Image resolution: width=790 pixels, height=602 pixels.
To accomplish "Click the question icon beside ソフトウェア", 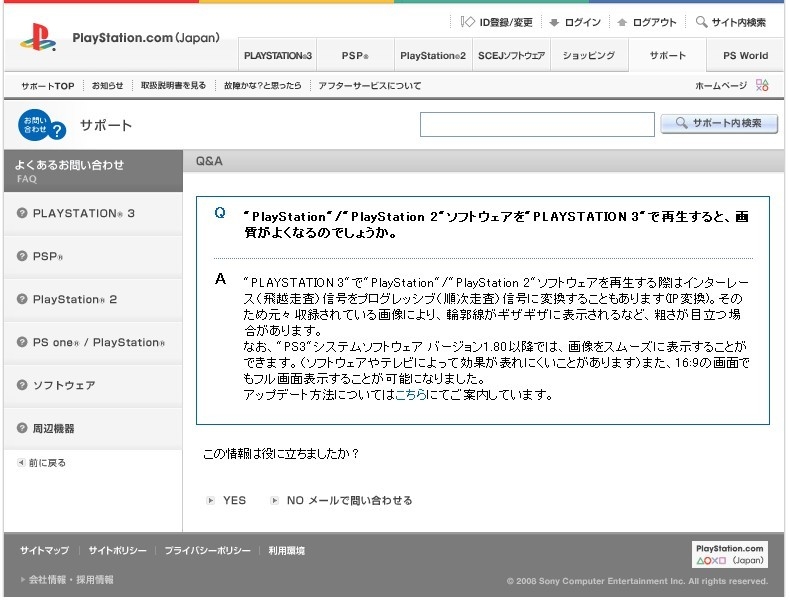I will pyautogui.click(x=22, y=385).
